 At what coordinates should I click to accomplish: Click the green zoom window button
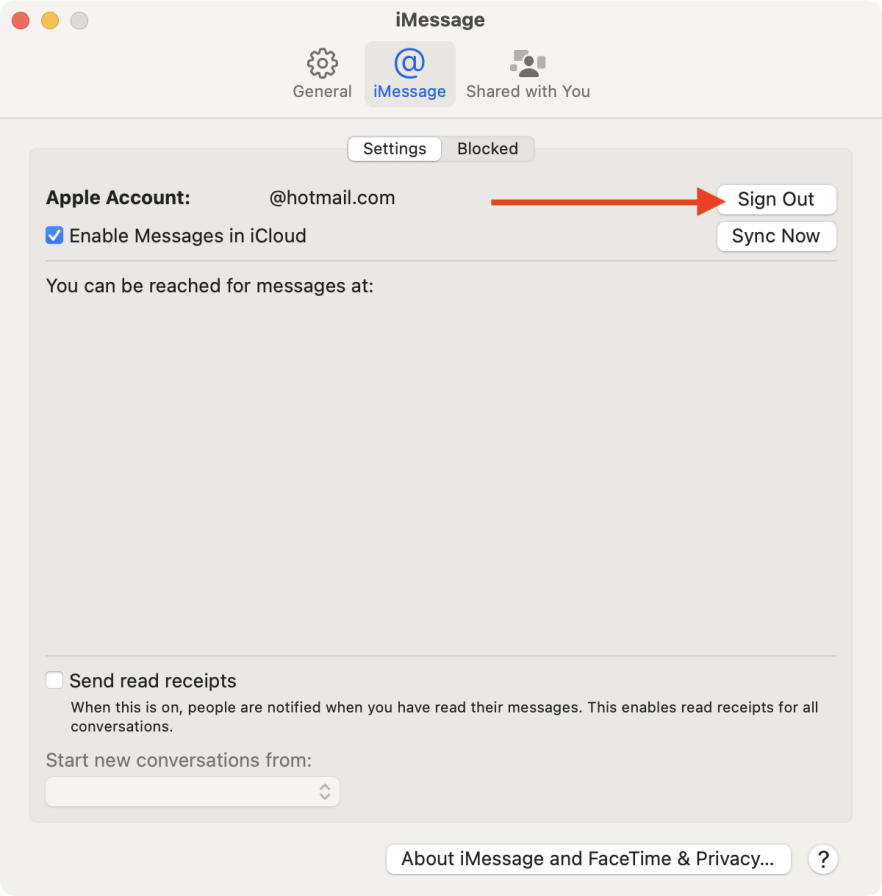coord(78,19)
